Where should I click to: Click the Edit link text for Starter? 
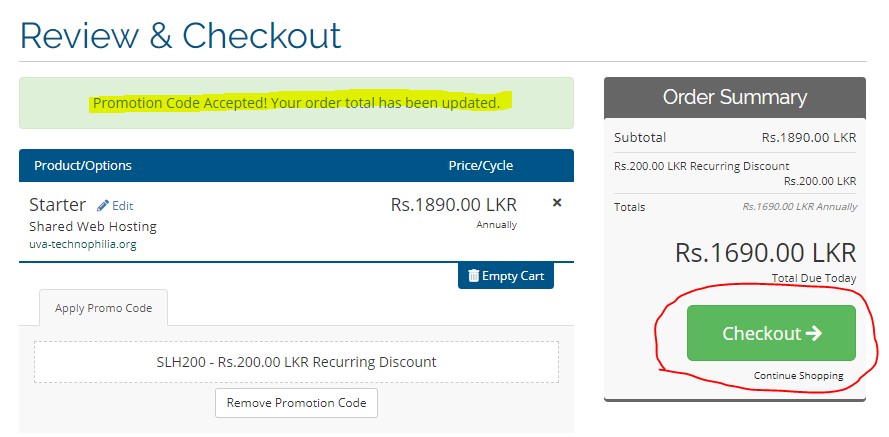[x=122, y=206]
